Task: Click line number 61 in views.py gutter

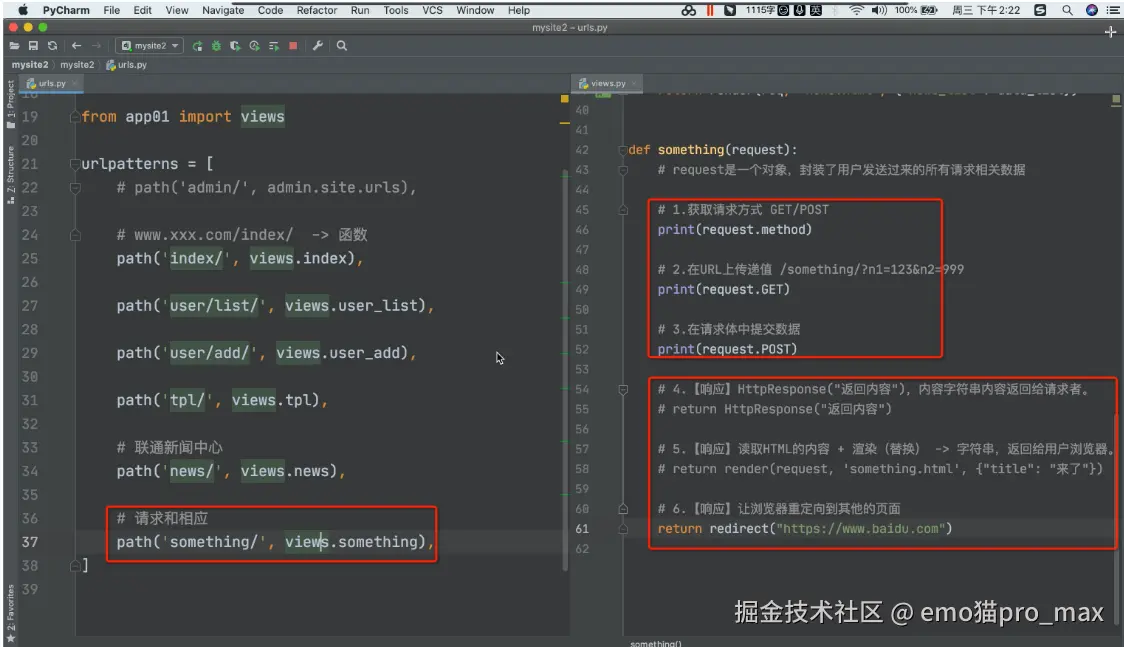Action: click(x=582, y=529)
